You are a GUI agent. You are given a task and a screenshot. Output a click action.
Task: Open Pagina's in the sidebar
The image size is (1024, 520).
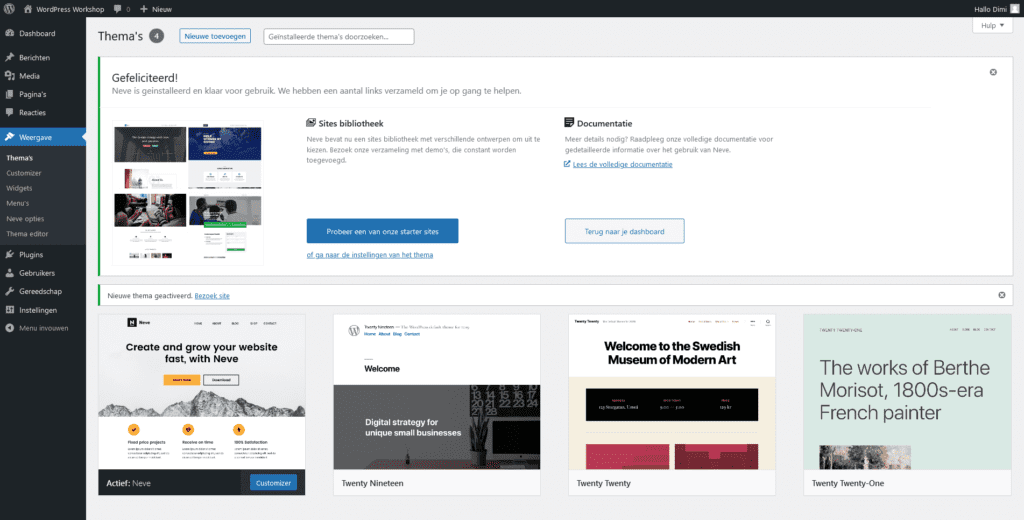coord(42,94)
